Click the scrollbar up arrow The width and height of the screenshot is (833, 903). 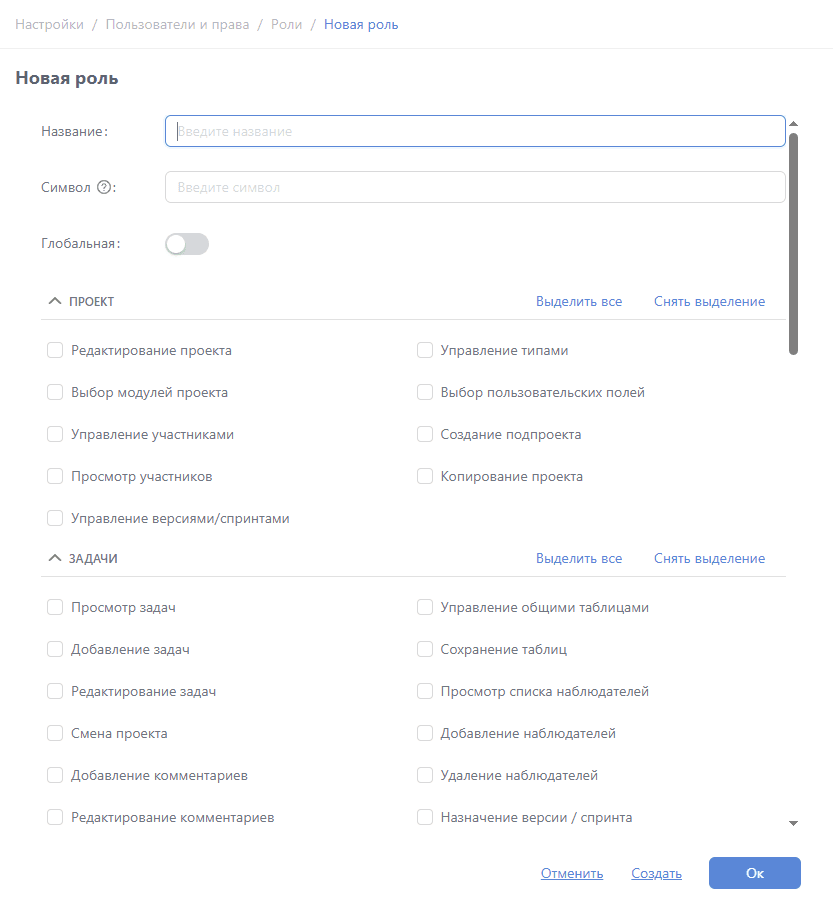[793, 124]
